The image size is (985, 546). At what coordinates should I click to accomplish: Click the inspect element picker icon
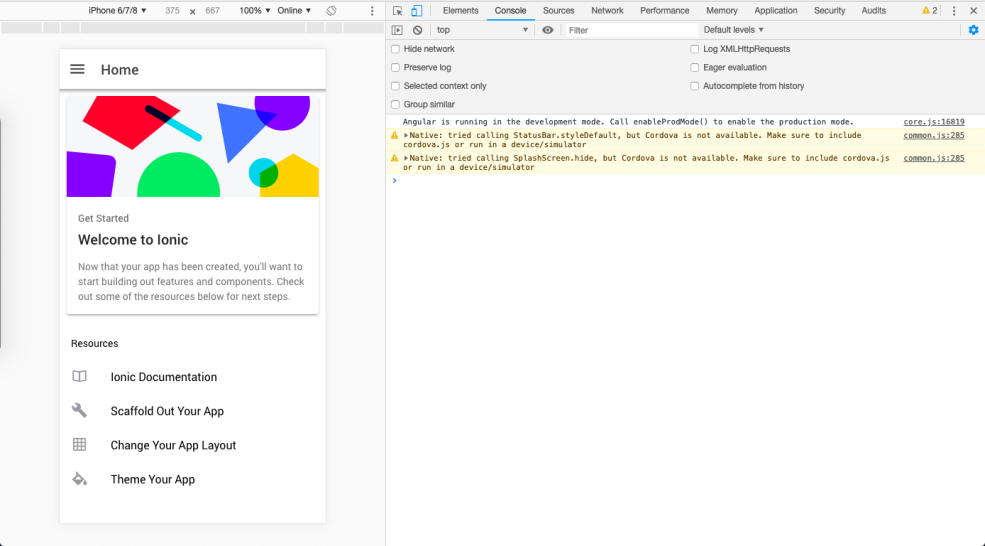pos(397,11)
